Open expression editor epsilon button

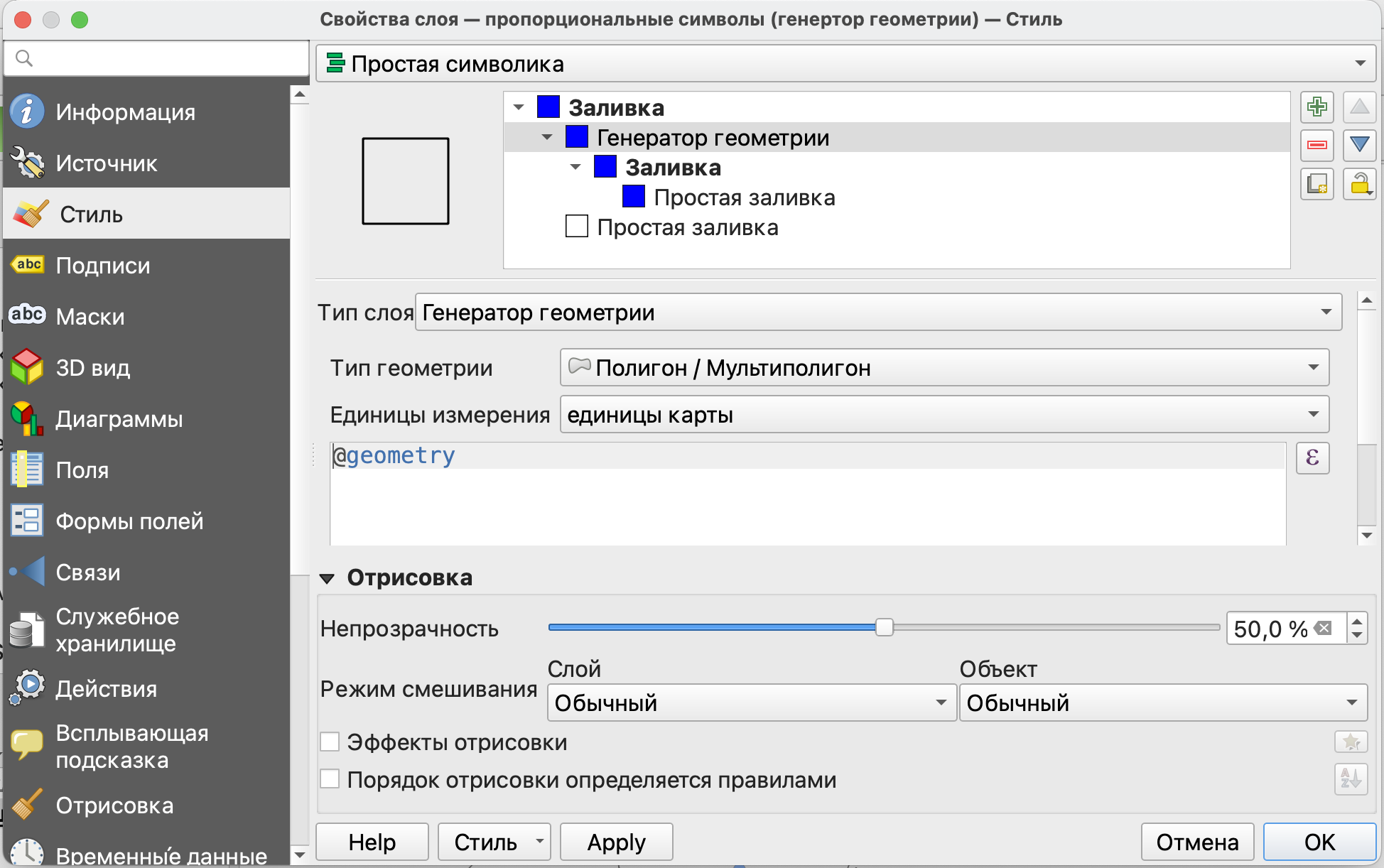tap(1312, 457)
